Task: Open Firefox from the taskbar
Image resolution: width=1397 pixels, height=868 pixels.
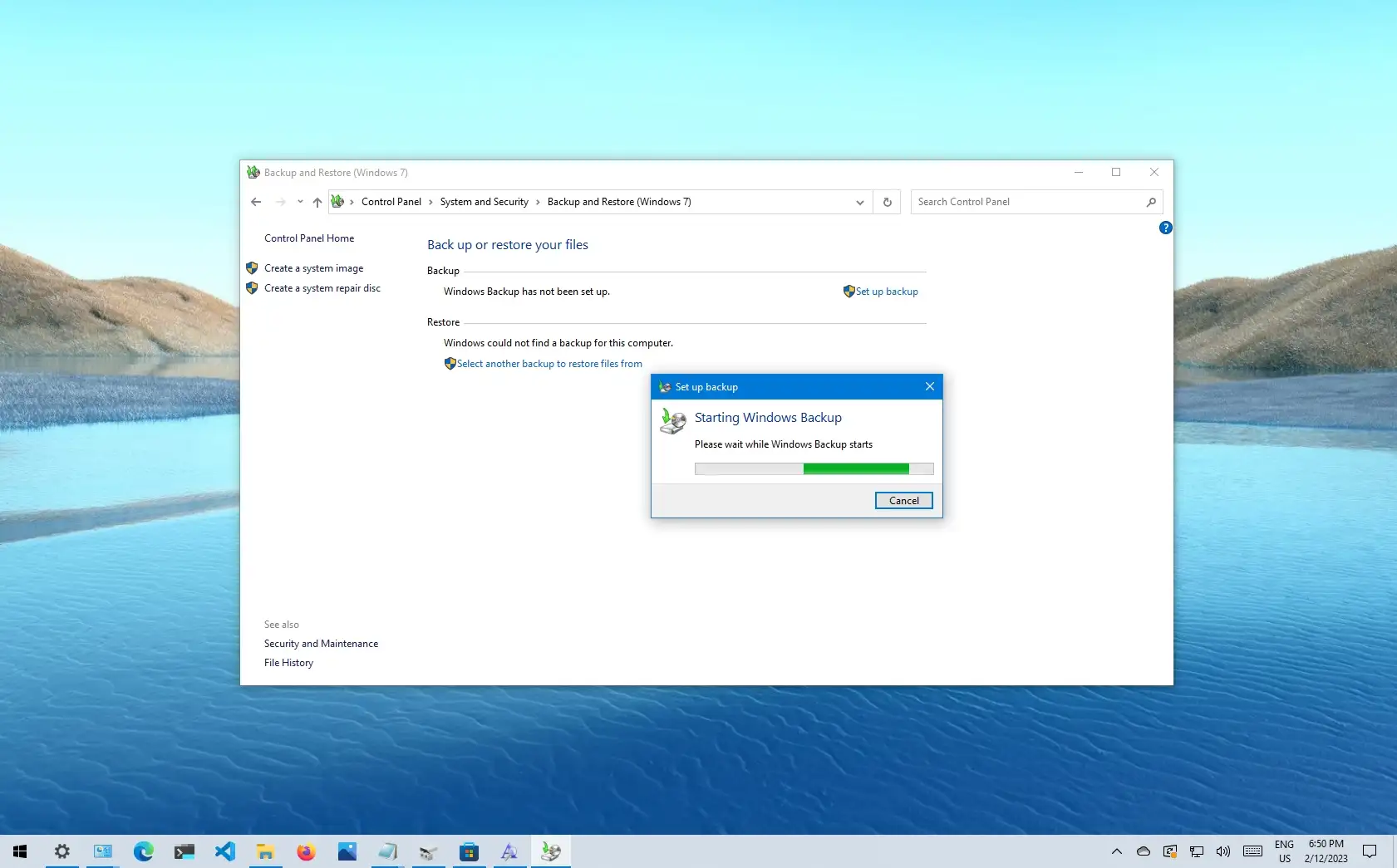Action: 306,851
